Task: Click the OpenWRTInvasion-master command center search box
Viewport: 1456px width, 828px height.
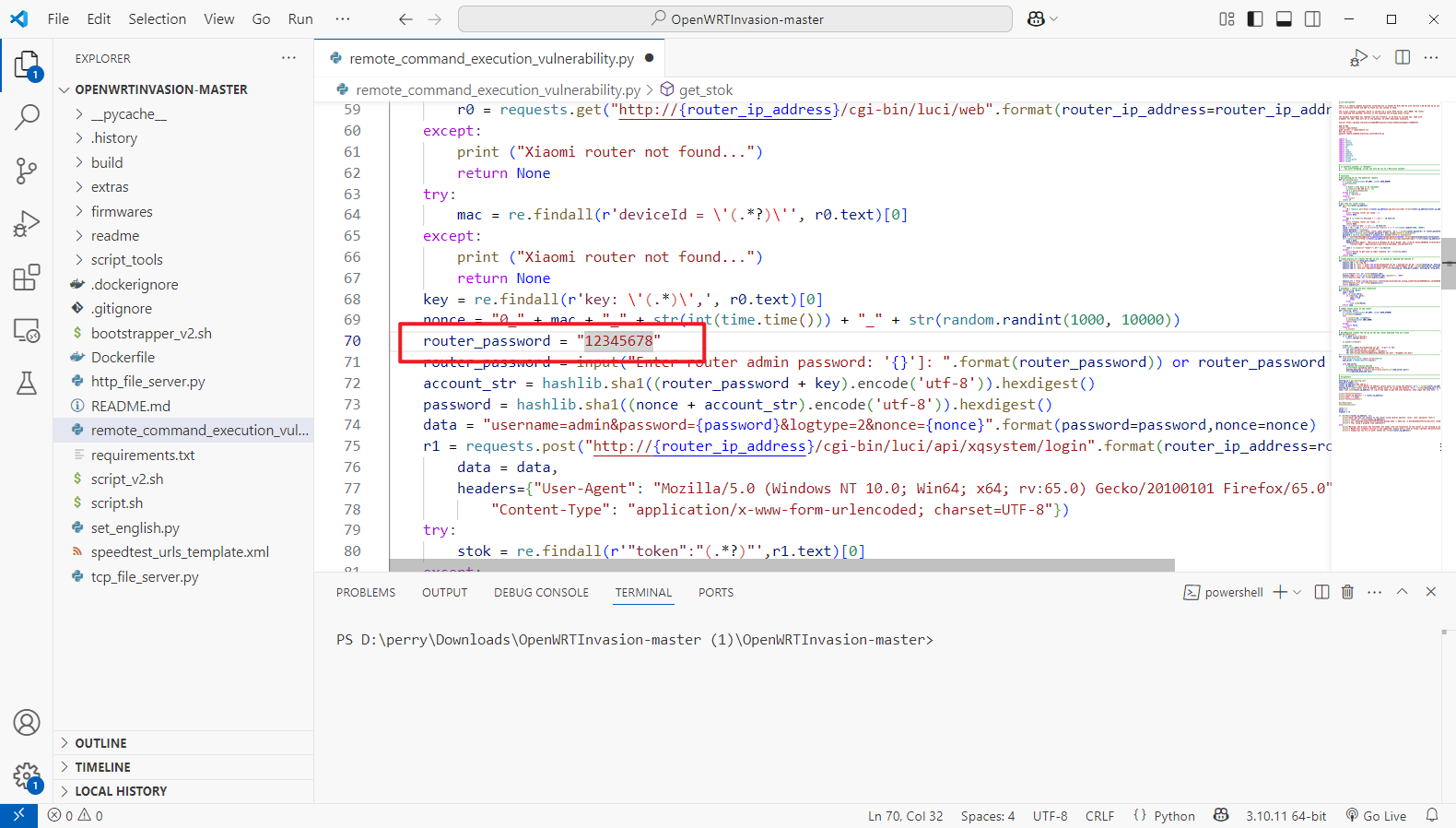Action: 735,19
